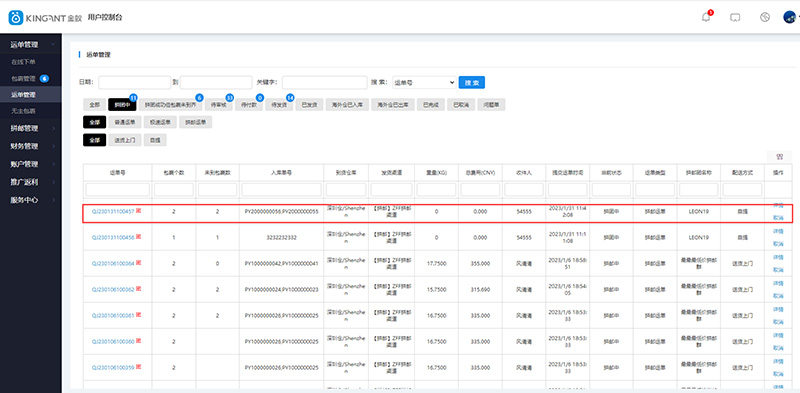Select the 海外仓已出库 status tab
The width and height of the screenshot is (800, 393).
(393, 105)
